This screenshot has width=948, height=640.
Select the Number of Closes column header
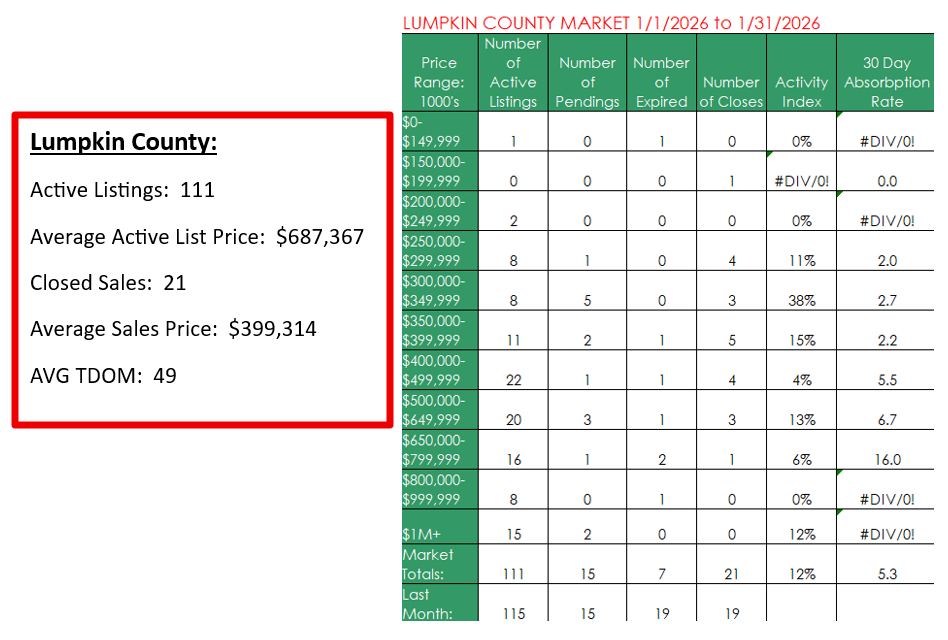(x=731, y=92)
